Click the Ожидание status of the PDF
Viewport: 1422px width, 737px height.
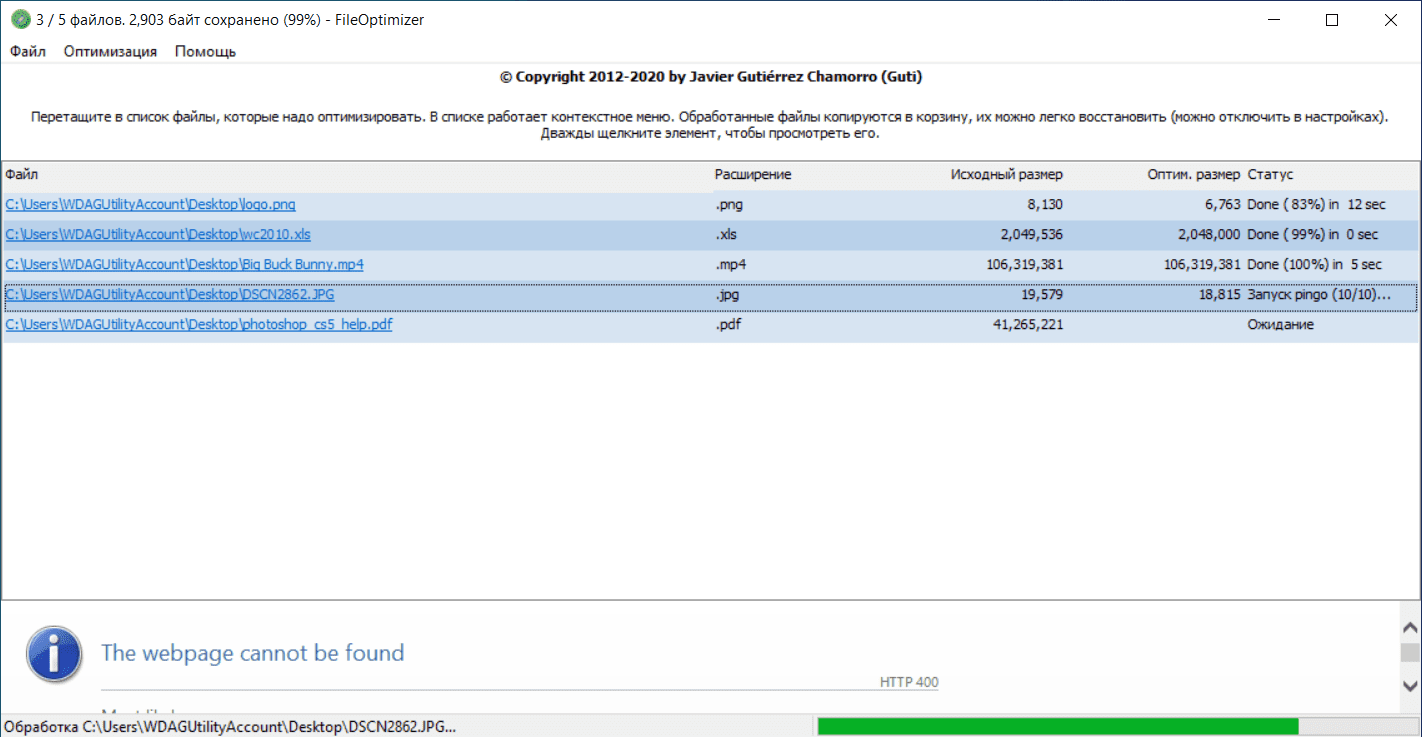tap(1280, 325)
